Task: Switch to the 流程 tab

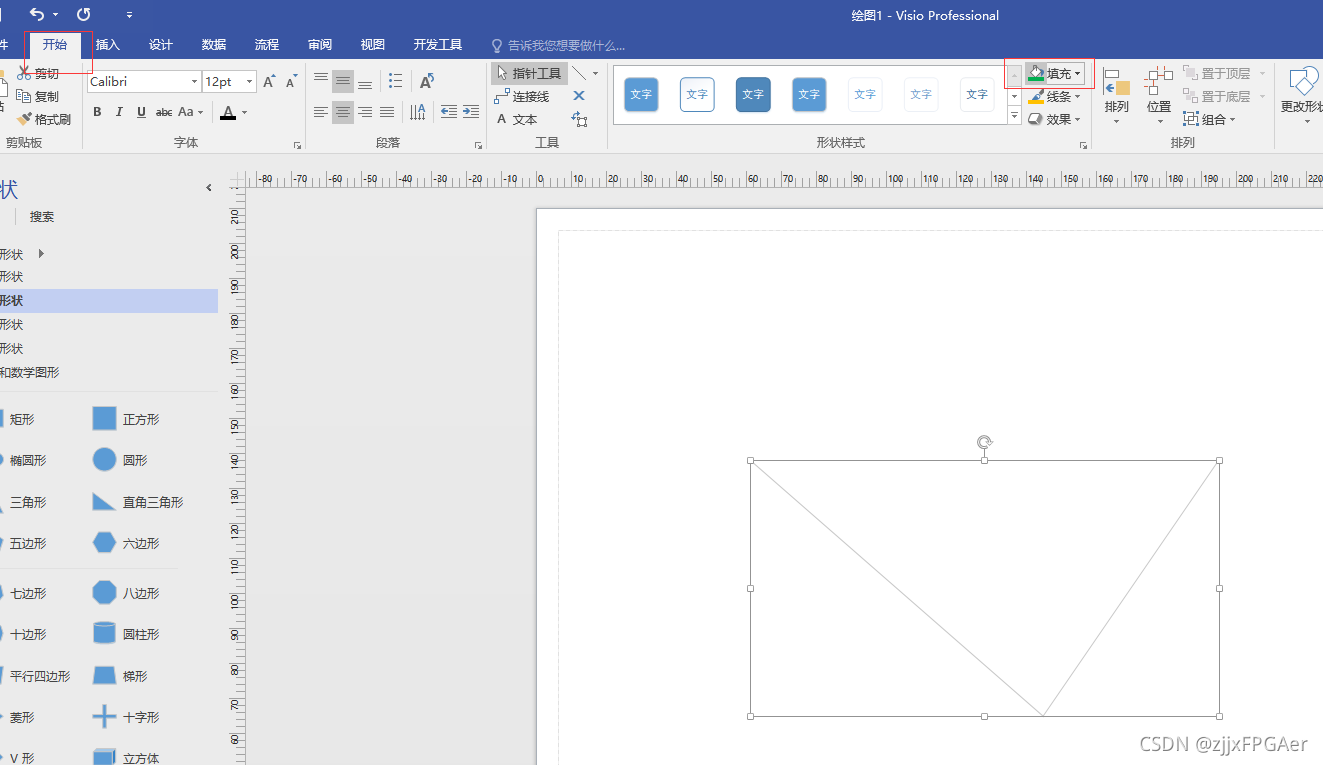Action: (x=267, y=45)
